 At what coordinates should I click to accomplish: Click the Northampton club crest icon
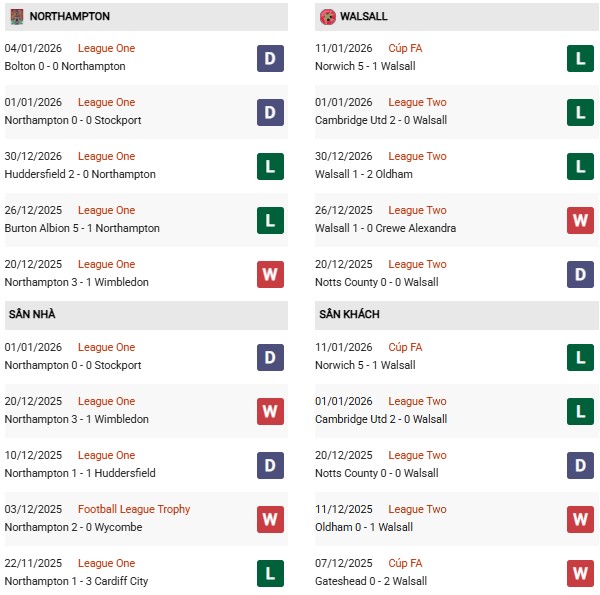pos(16,17)
